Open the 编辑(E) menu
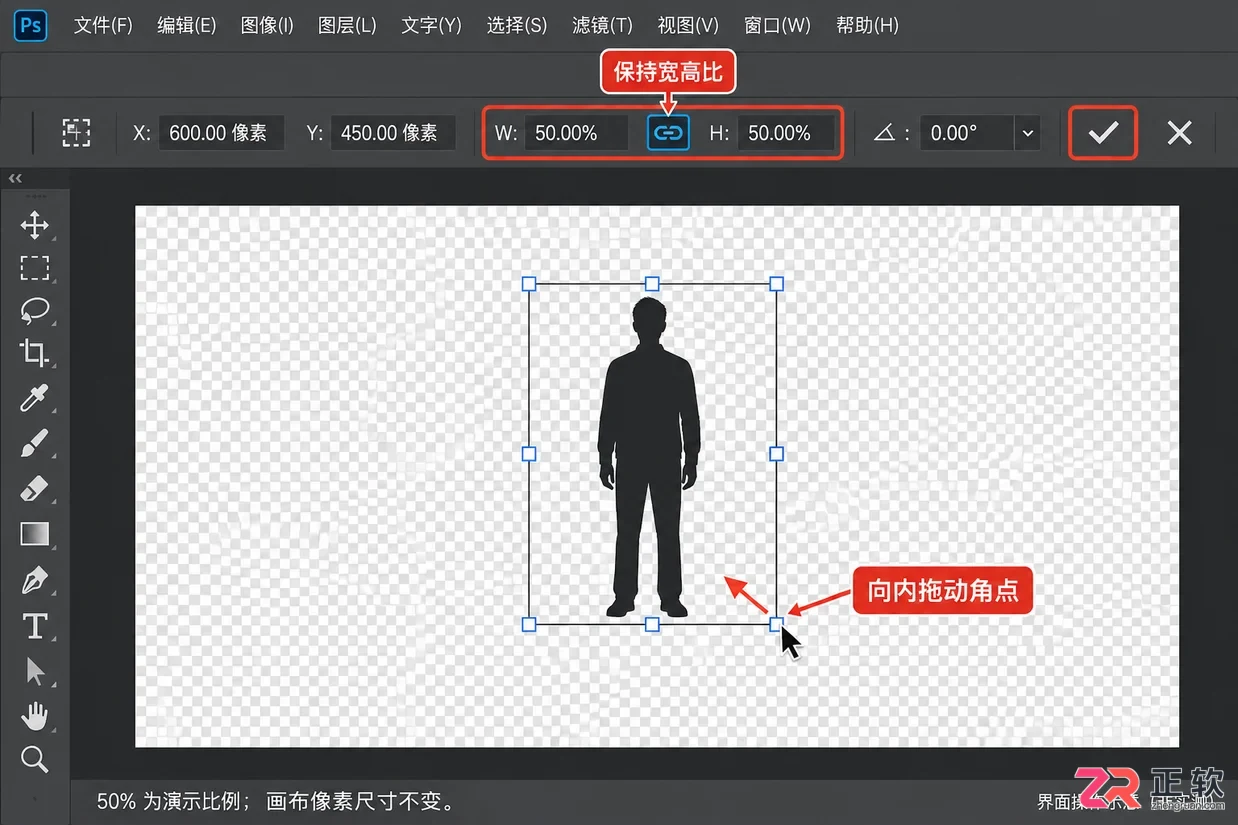The height and width of the screenshot is (825, 1238). [187, 25]
